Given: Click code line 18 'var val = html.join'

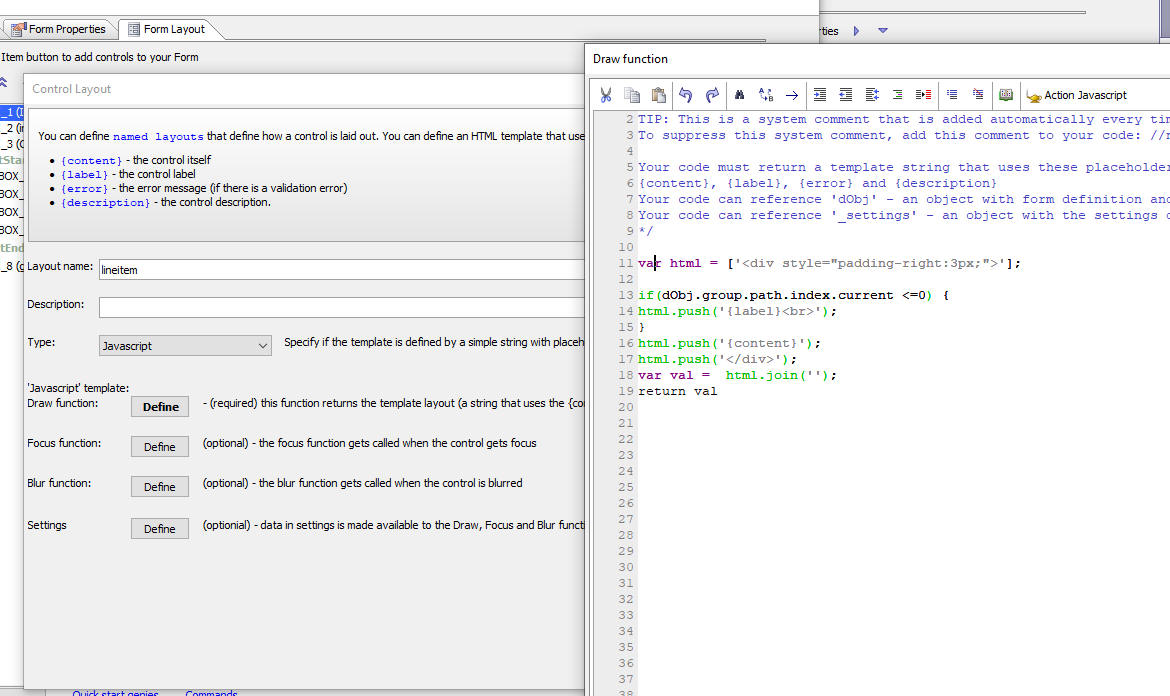Looking at the screenshot, I should (x=737, y=375).
